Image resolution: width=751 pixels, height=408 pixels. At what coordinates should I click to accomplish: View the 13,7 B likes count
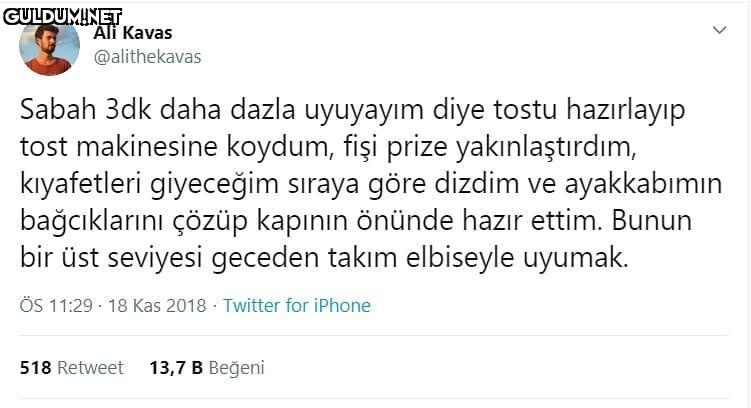[x=176, y=368]
